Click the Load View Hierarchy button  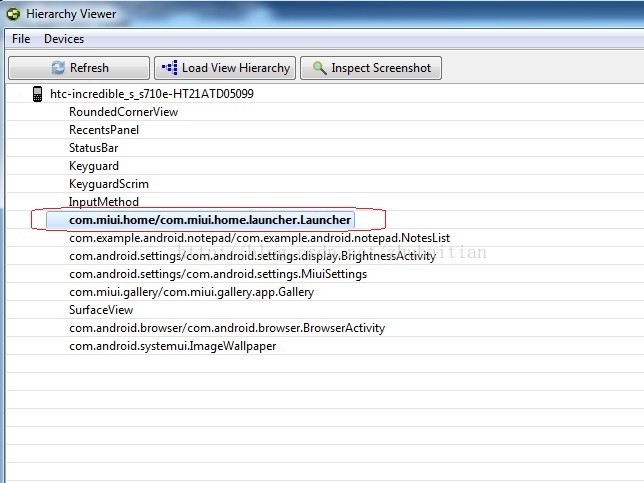coord(225,68)
